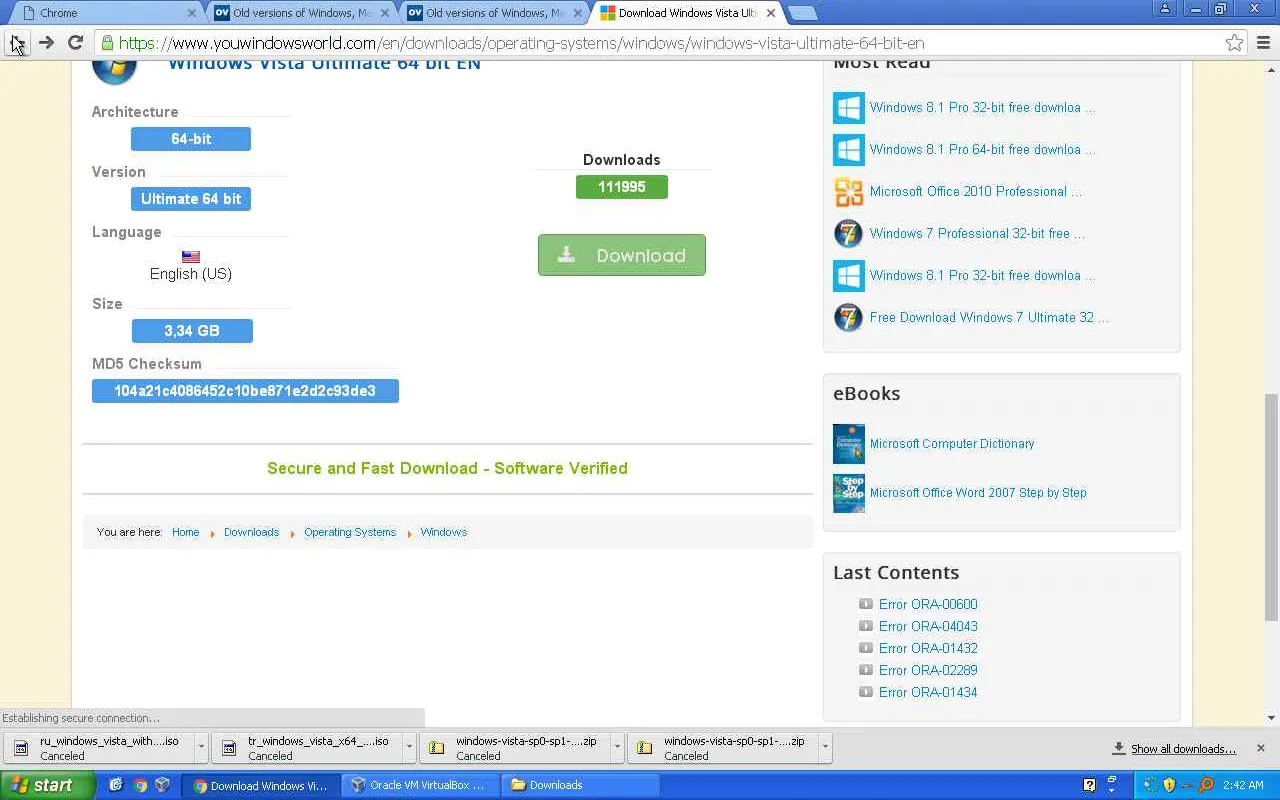Launch Chrome from the quick launch icon

coord(139,785)
